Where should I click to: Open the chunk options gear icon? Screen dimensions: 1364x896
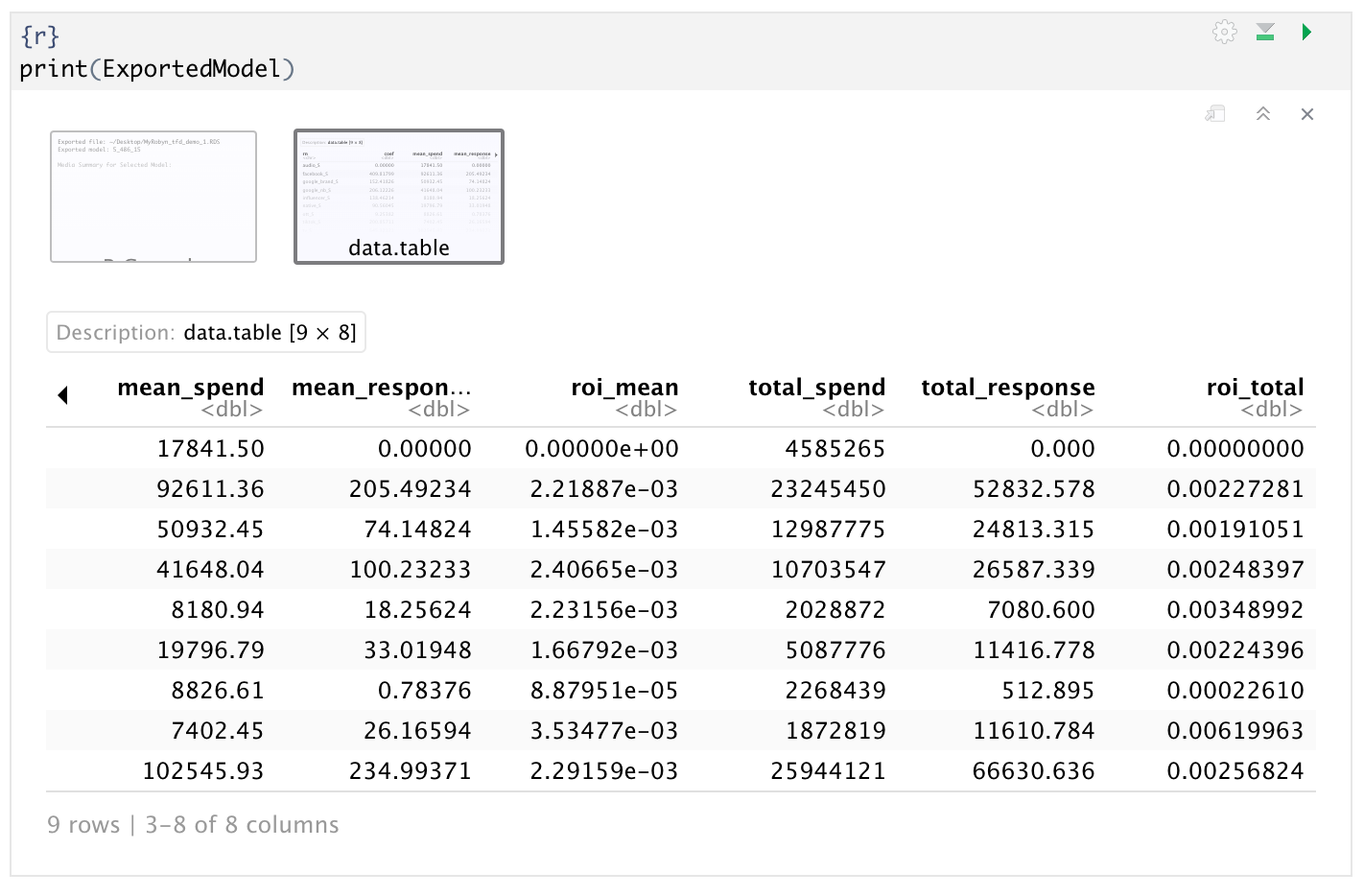click(x=1225, y=32)
